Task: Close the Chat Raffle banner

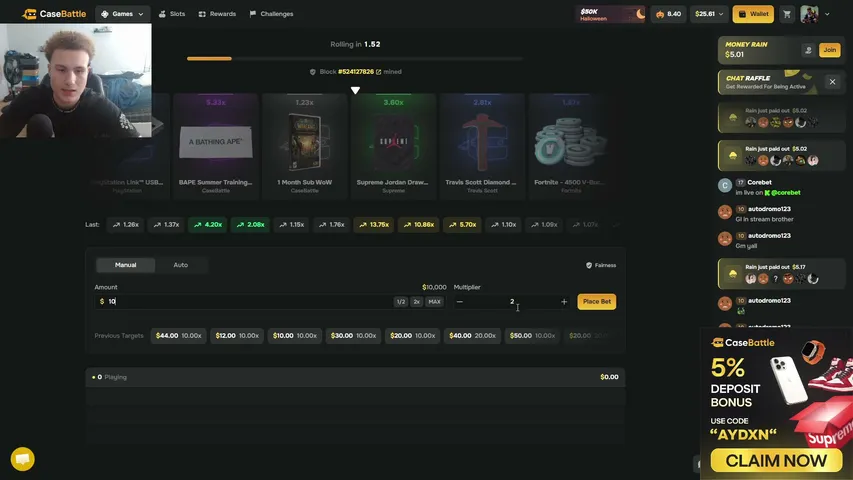Action: coord(832,82)
